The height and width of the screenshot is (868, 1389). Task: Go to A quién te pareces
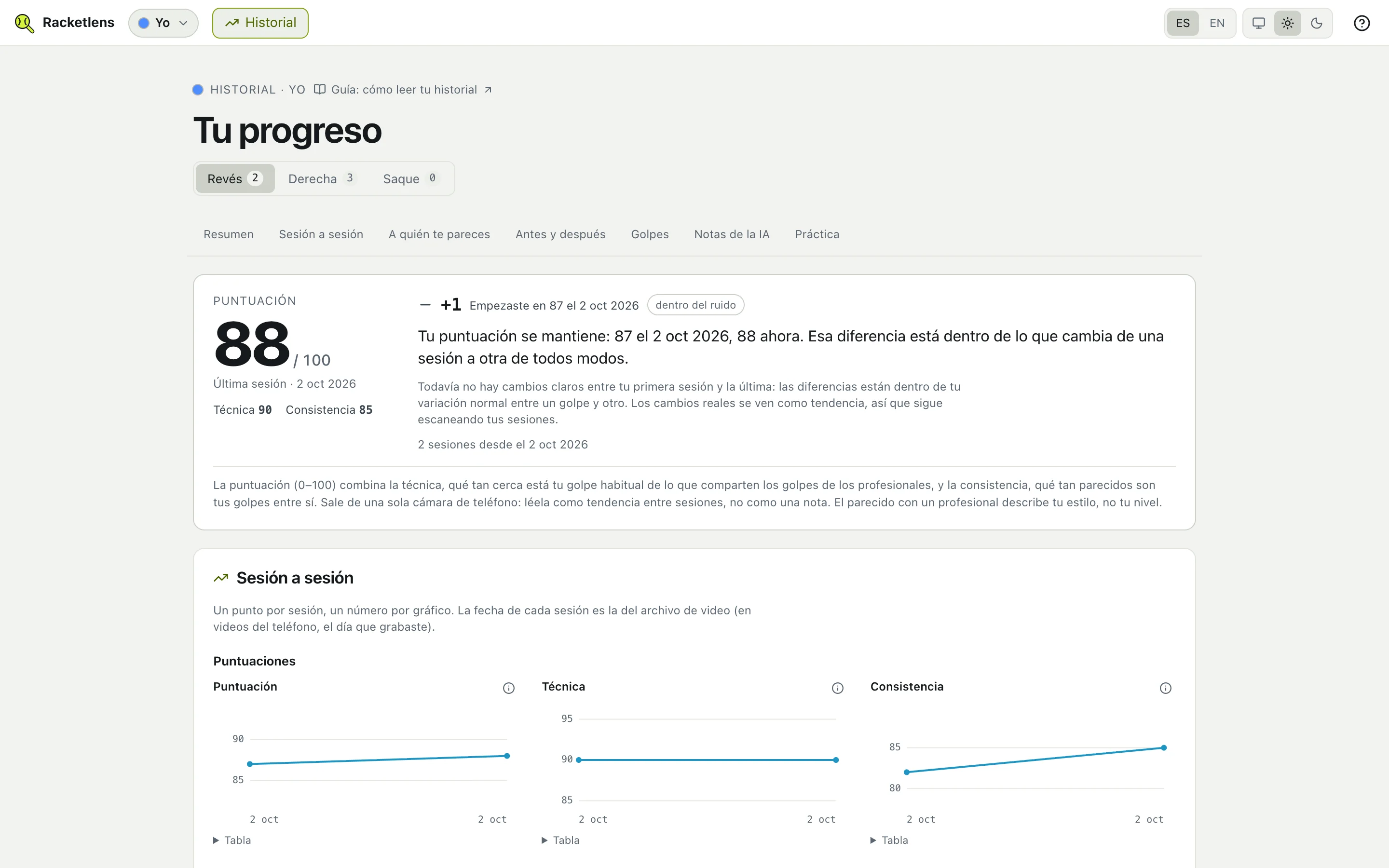[x=439, y=234]
